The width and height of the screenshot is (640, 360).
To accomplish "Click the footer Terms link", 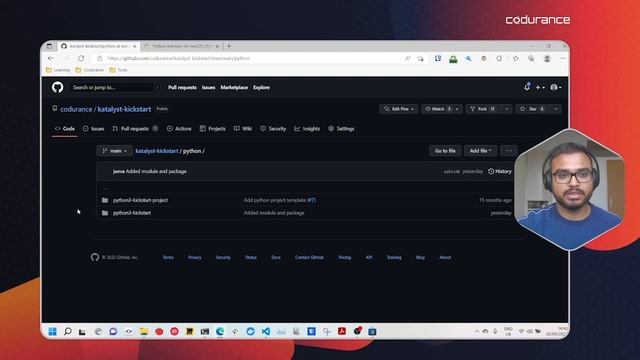I will coord(168,258).
